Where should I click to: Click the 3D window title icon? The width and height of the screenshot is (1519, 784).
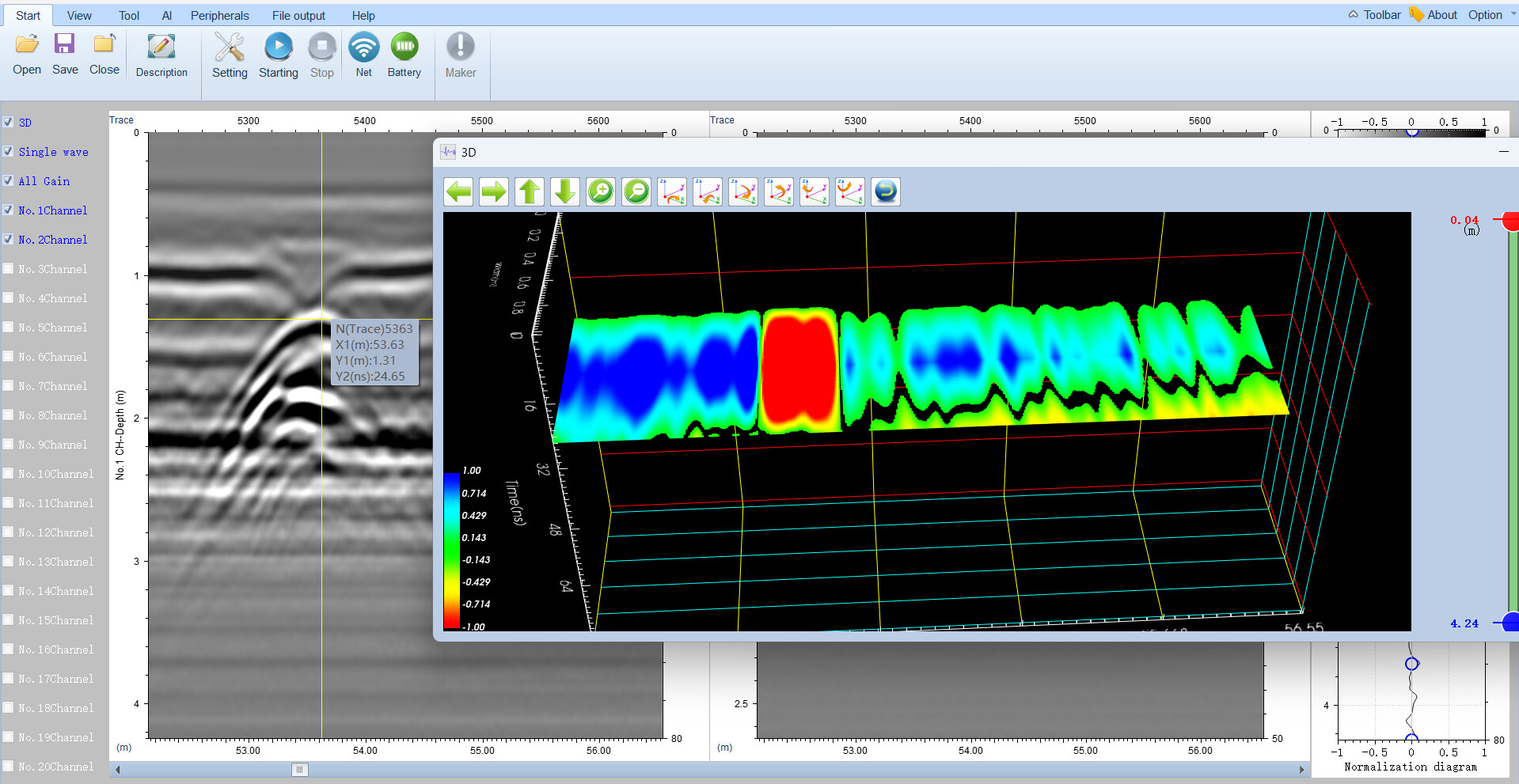(x=449, y=152)
